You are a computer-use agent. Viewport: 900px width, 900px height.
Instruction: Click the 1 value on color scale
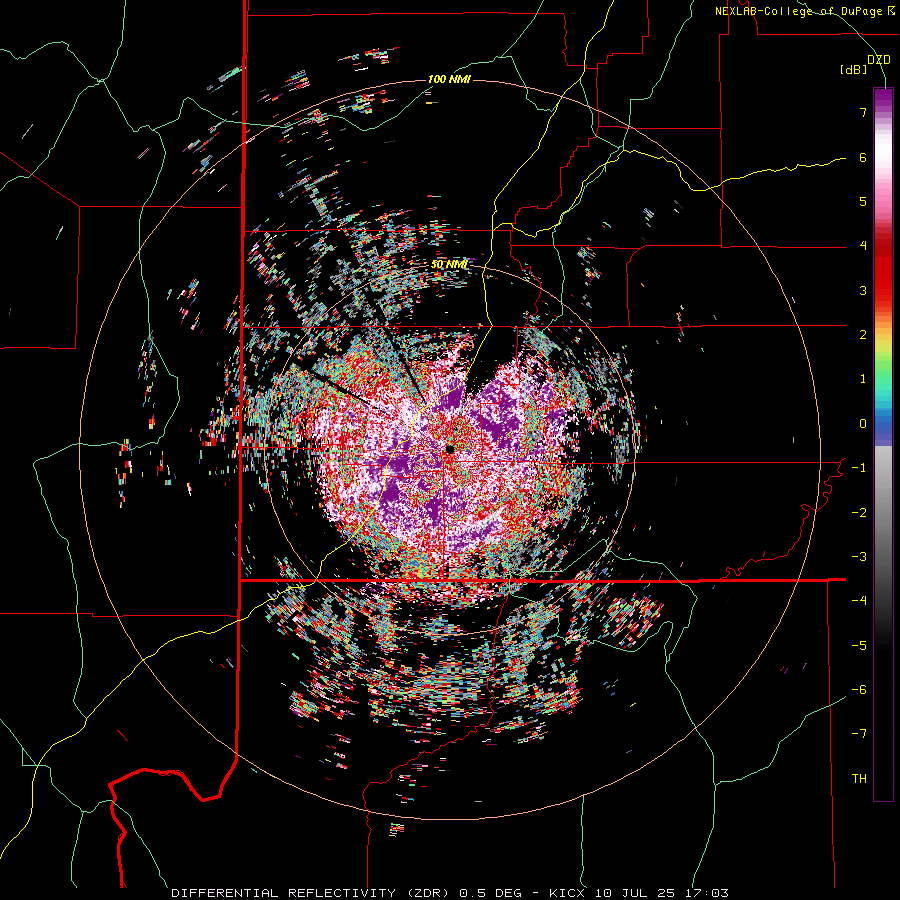(863, 379)
